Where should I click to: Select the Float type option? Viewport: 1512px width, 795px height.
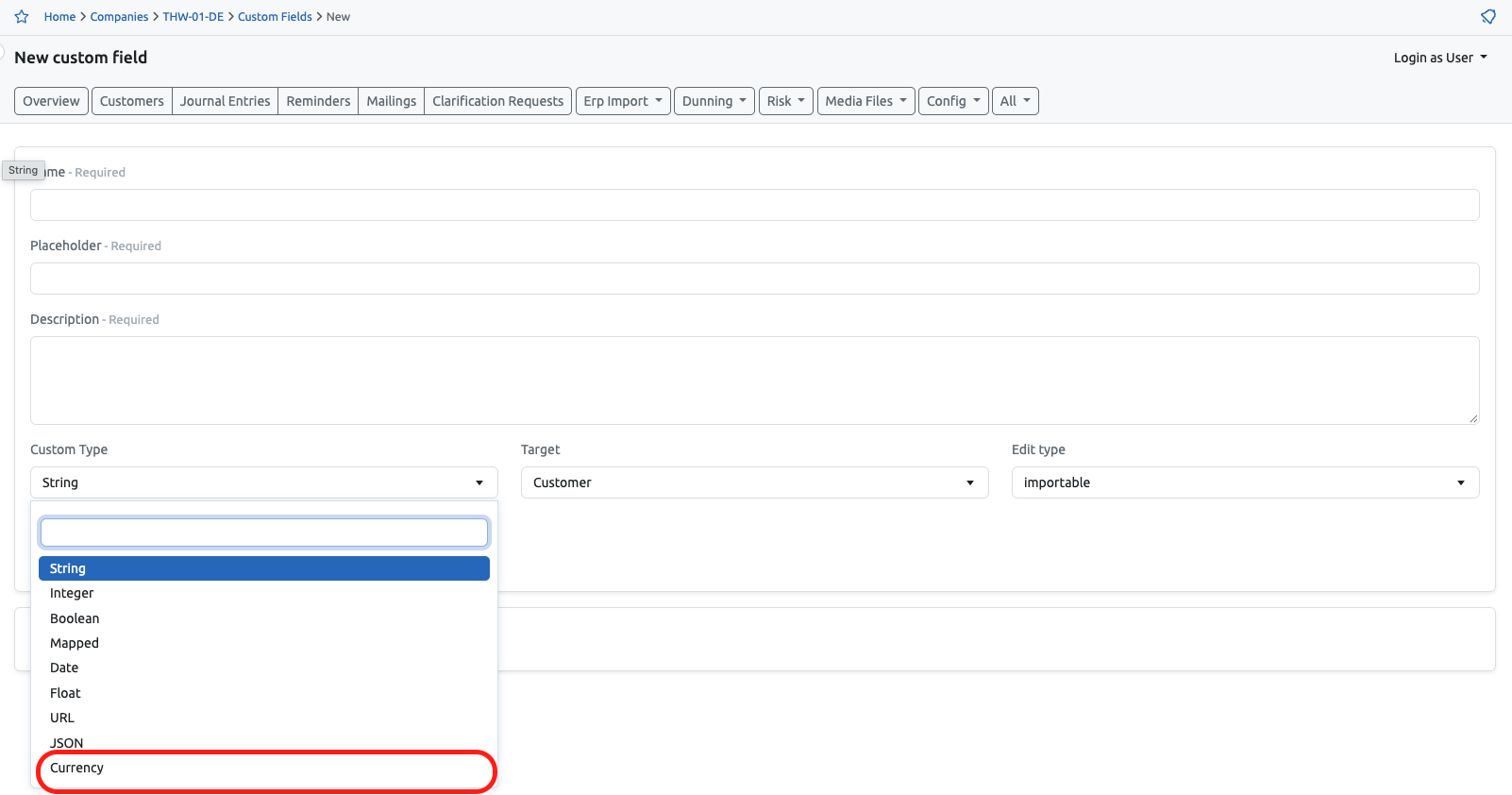(x=264, y=693)
